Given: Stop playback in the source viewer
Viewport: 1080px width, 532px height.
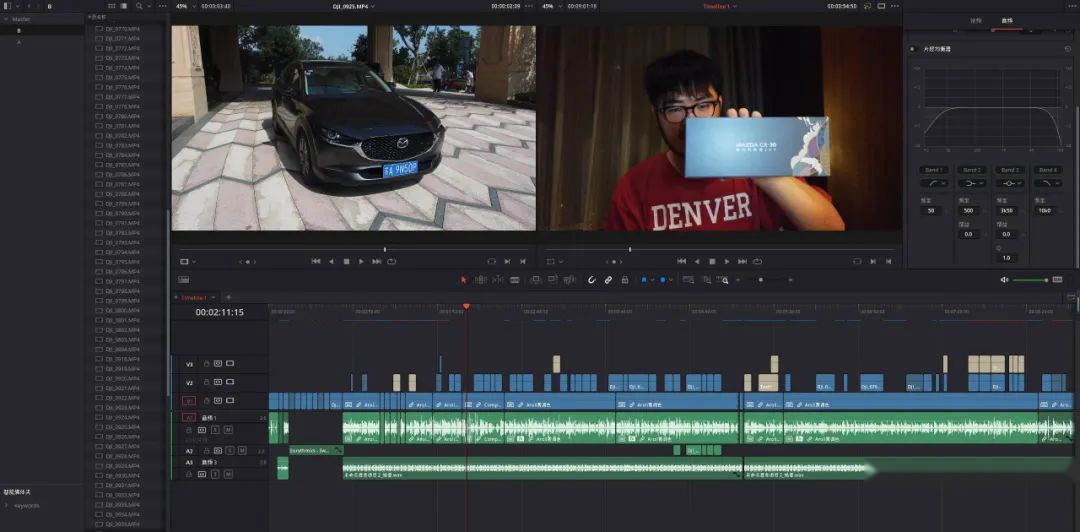Looking at the screenshot, I should coord(346,261).
